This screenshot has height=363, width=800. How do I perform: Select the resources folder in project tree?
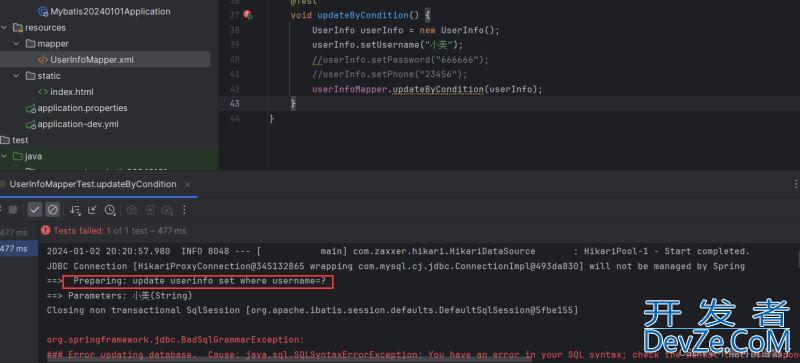click(45, 28)
